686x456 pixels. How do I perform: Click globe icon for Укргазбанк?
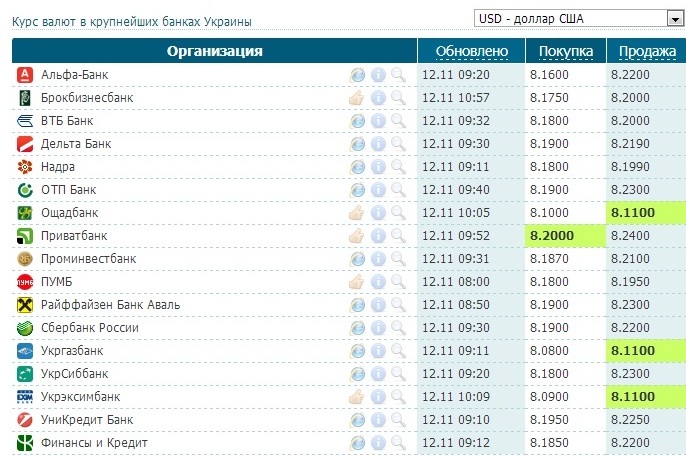(357, 351)
